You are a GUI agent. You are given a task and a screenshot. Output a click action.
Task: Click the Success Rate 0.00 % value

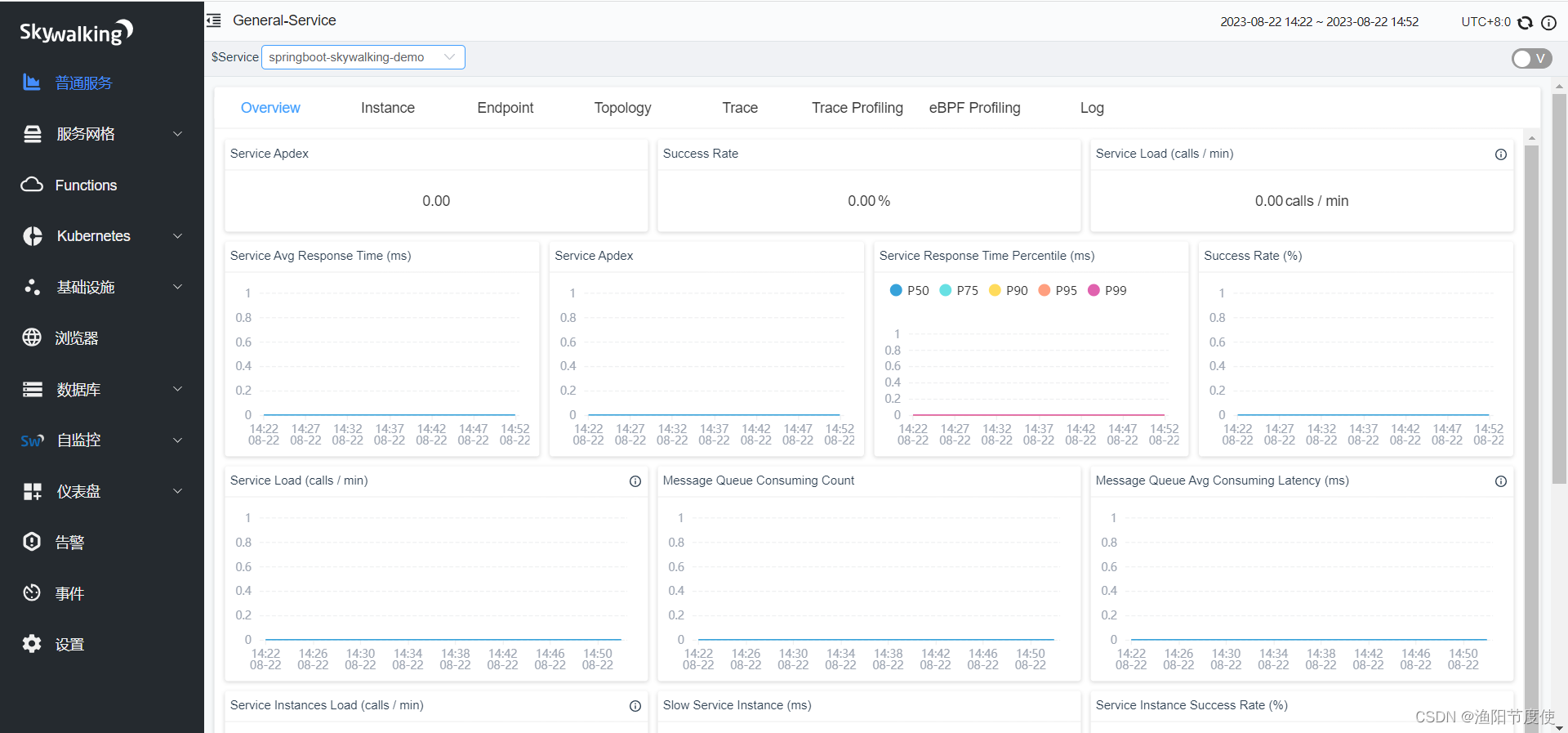(869, 201)
